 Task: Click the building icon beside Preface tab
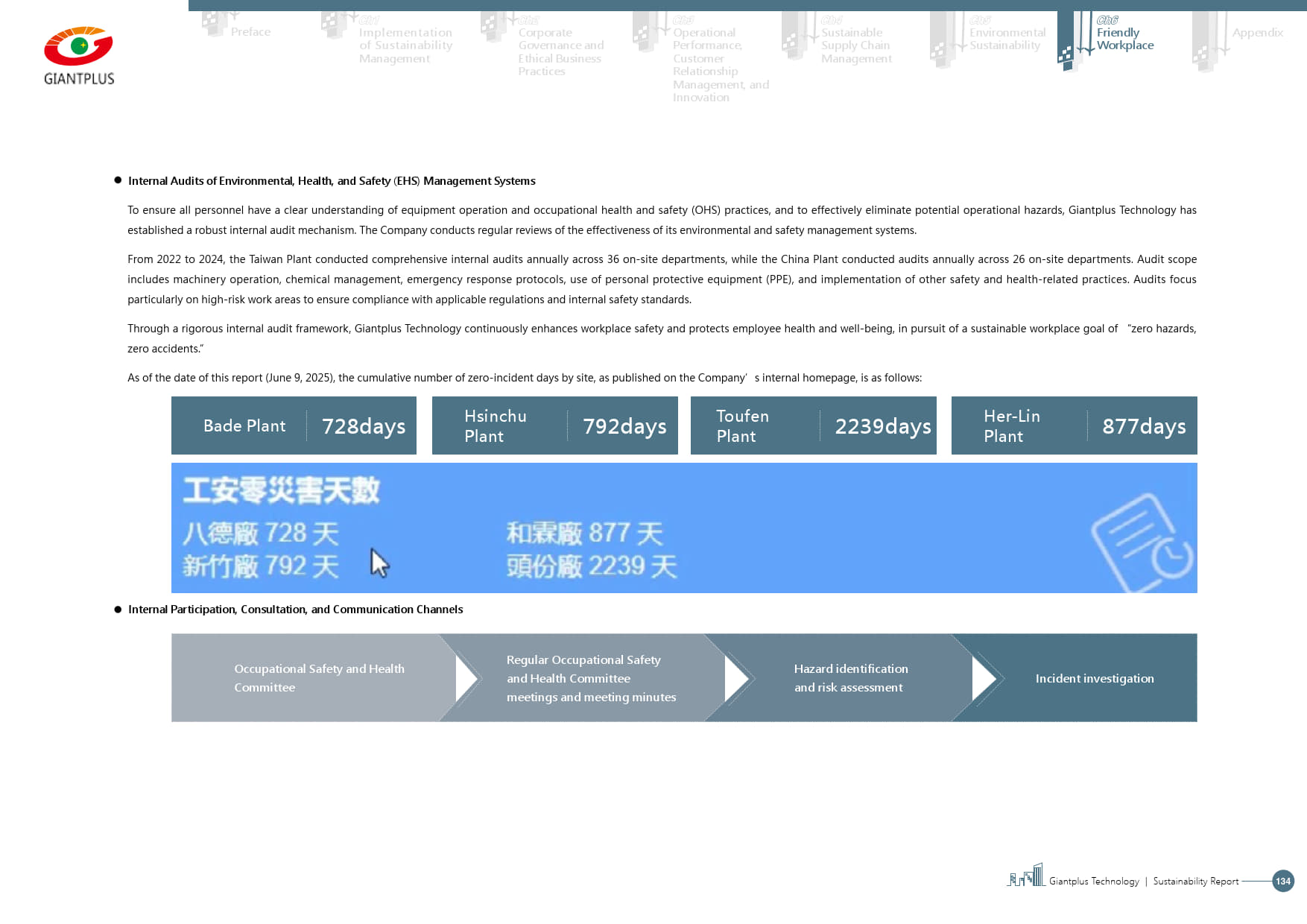215,24
